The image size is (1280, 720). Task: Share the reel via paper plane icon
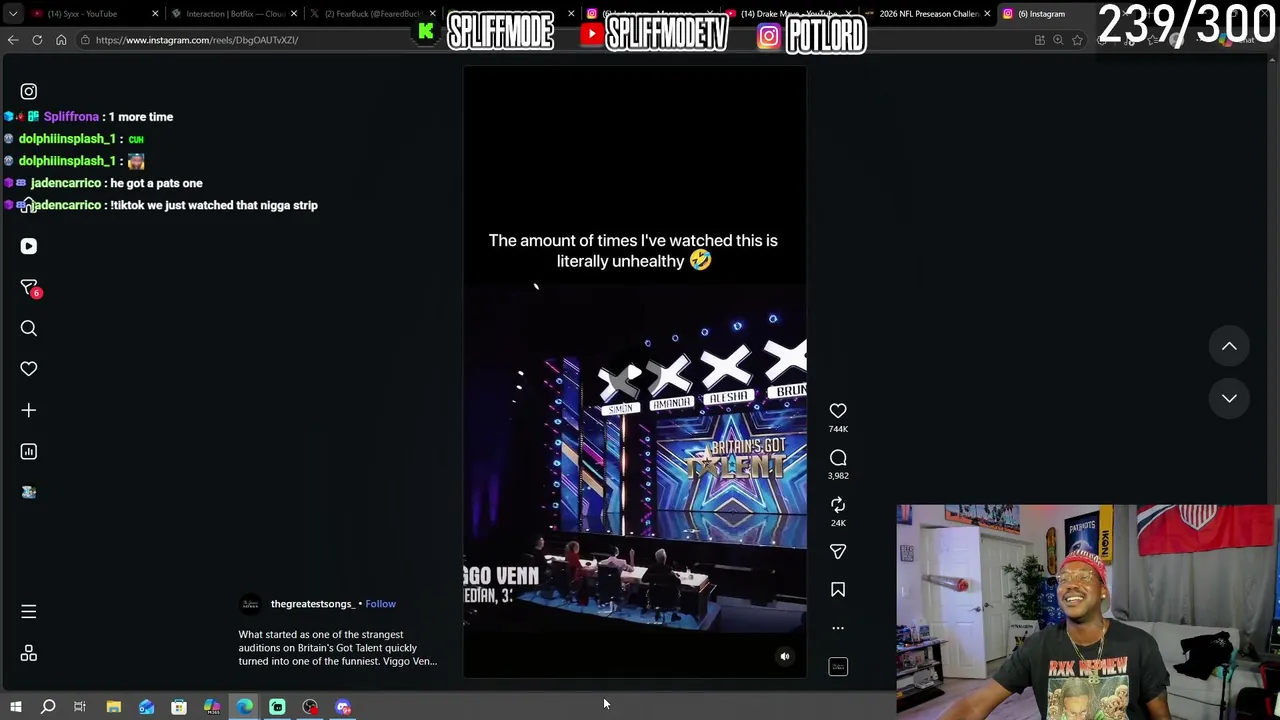pos(838,552)
